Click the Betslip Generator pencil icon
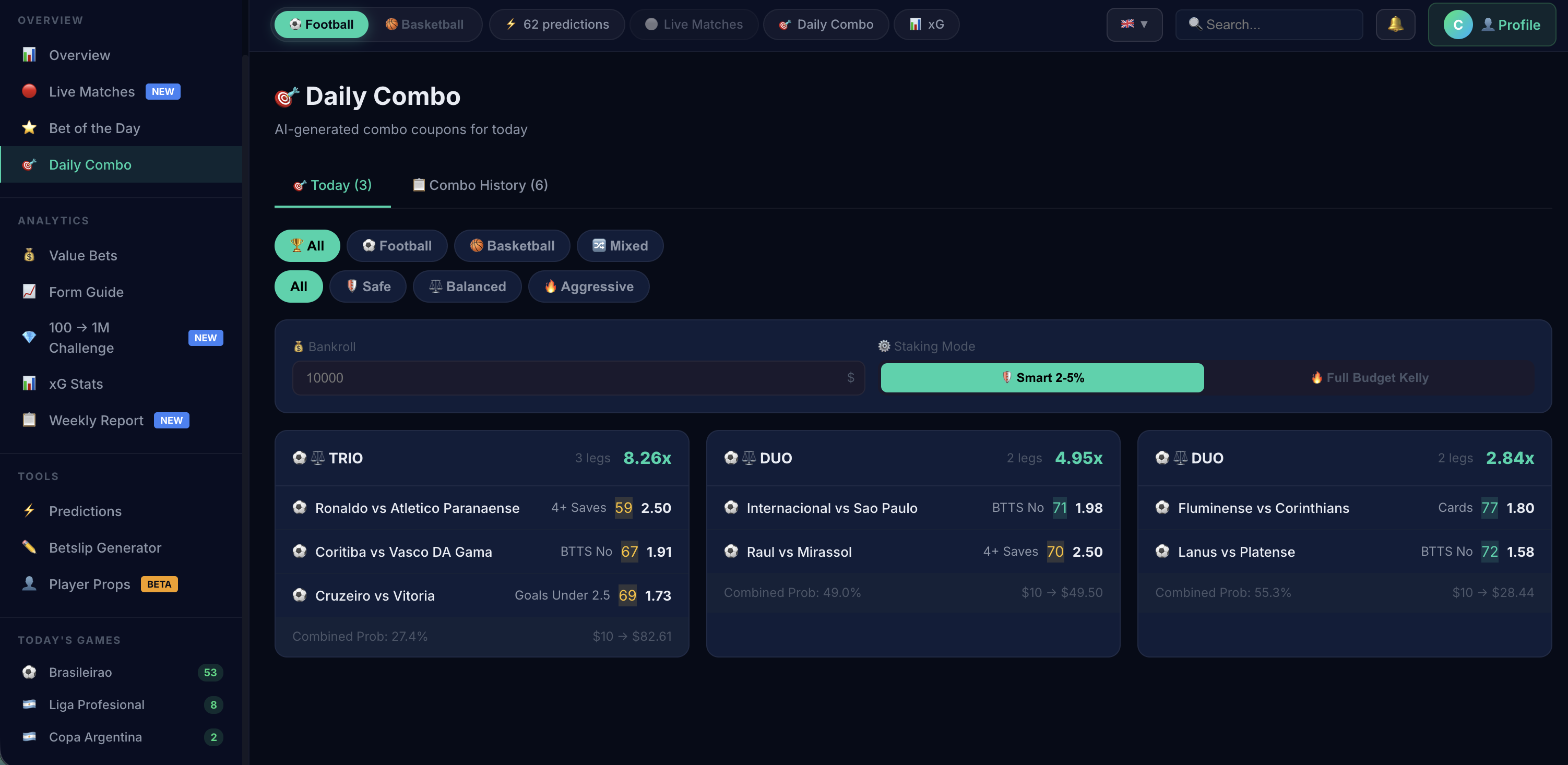Screen dimensions: 1568x765 point(29,547)
